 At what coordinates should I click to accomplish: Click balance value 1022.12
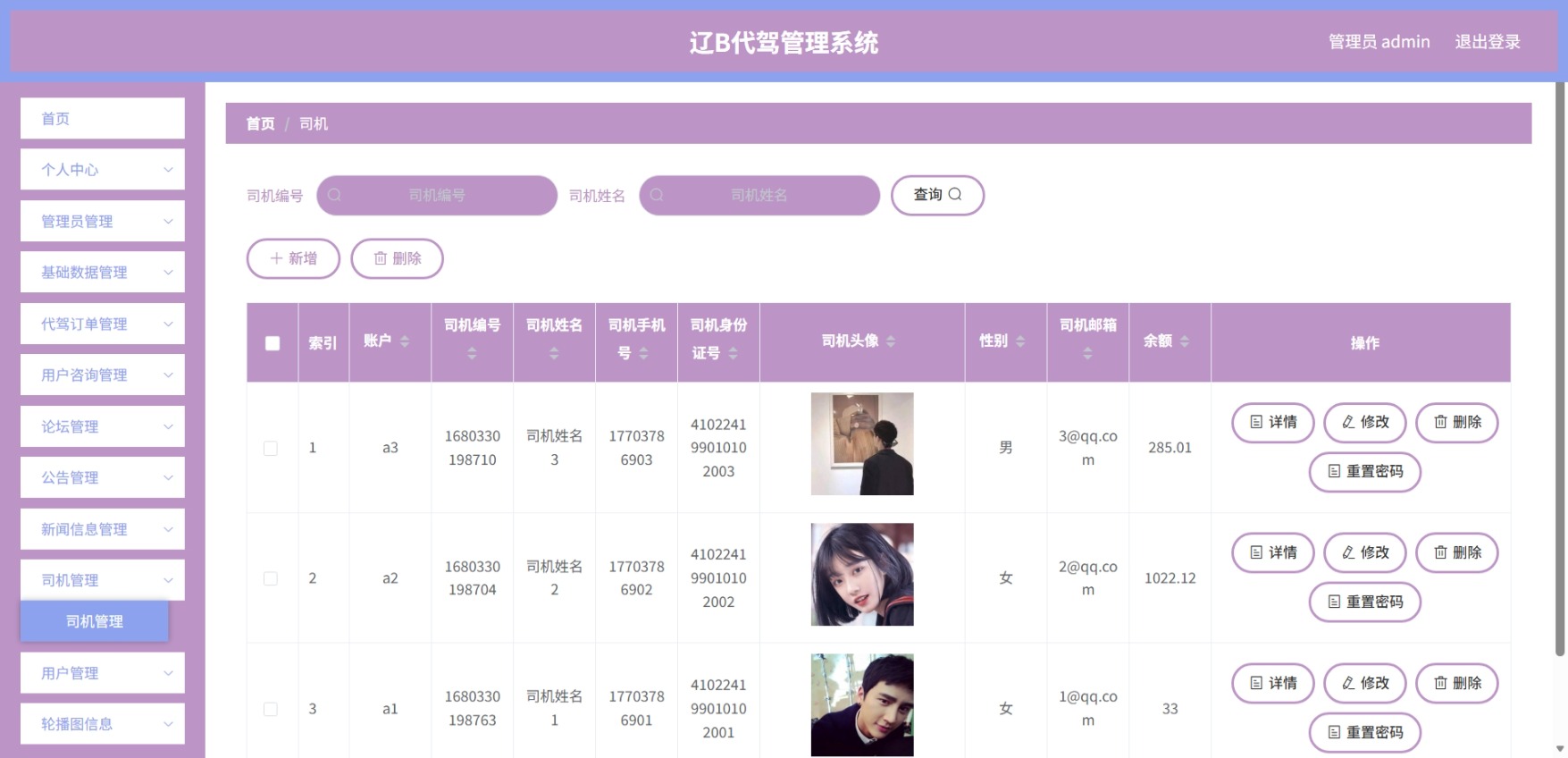coord(1170,578)
